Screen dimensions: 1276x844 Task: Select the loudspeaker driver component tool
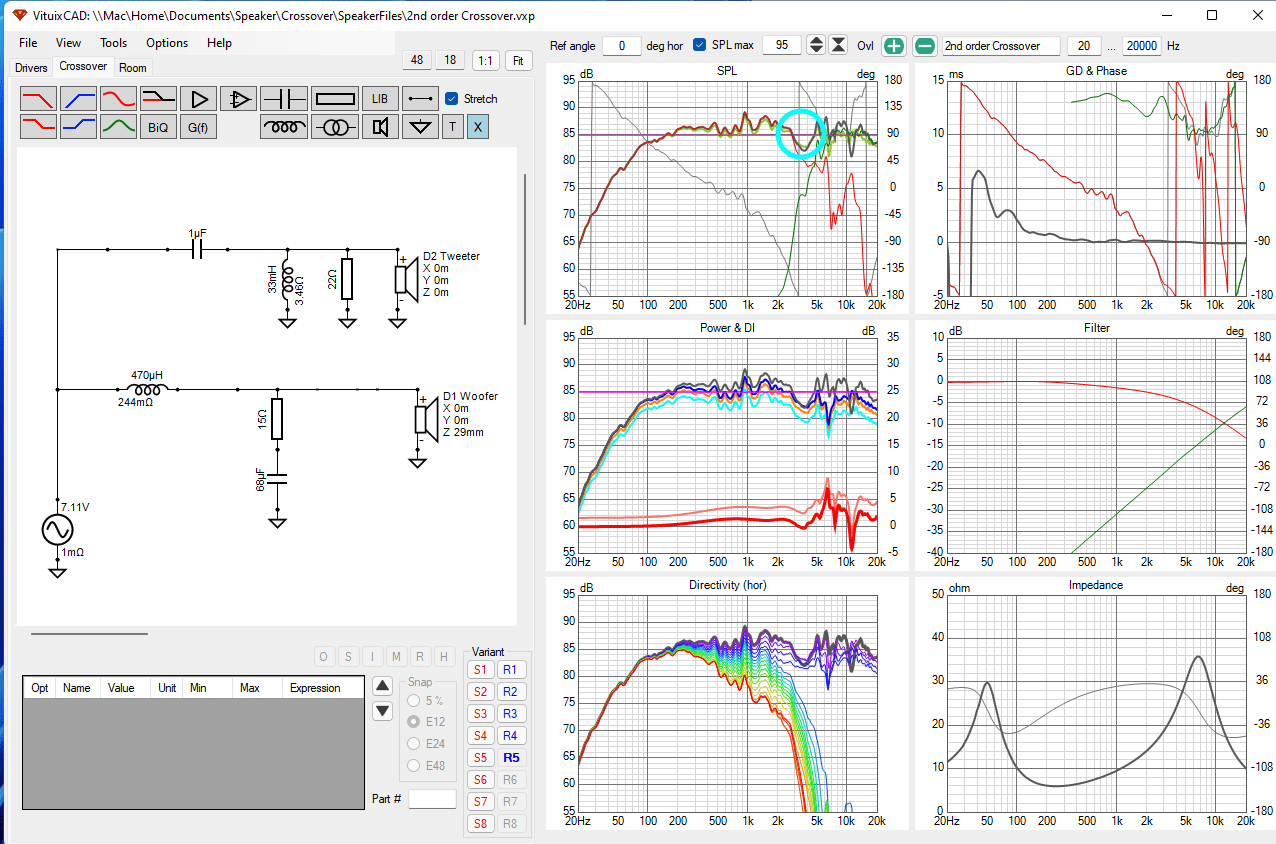pos(380,126)
